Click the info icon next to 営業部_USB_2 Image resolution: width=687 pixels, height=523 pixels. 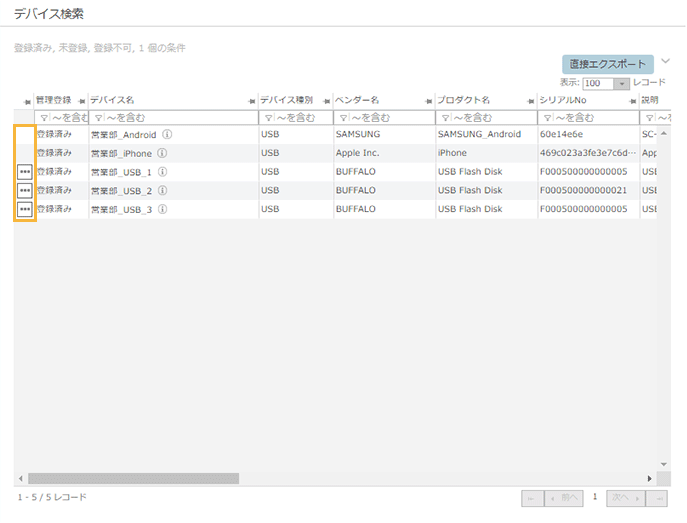point(162,190)
